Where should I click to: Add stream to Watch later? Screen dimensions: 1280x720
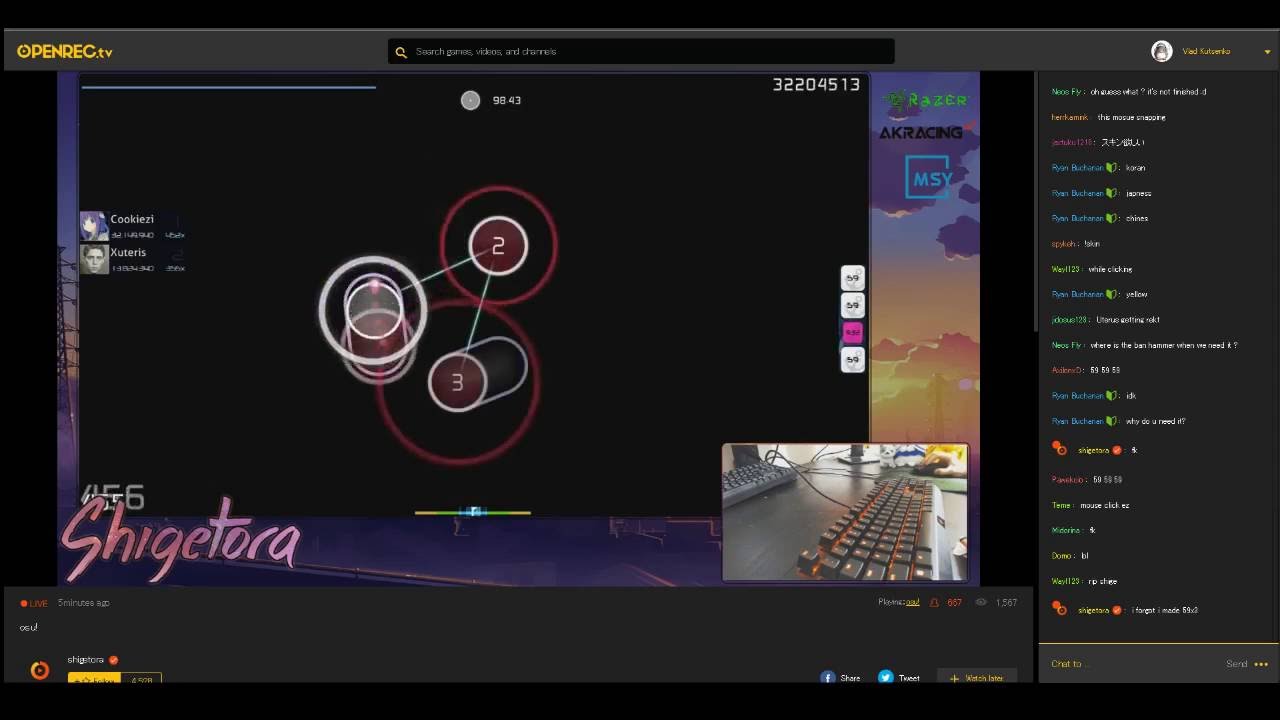click(977, 678)
